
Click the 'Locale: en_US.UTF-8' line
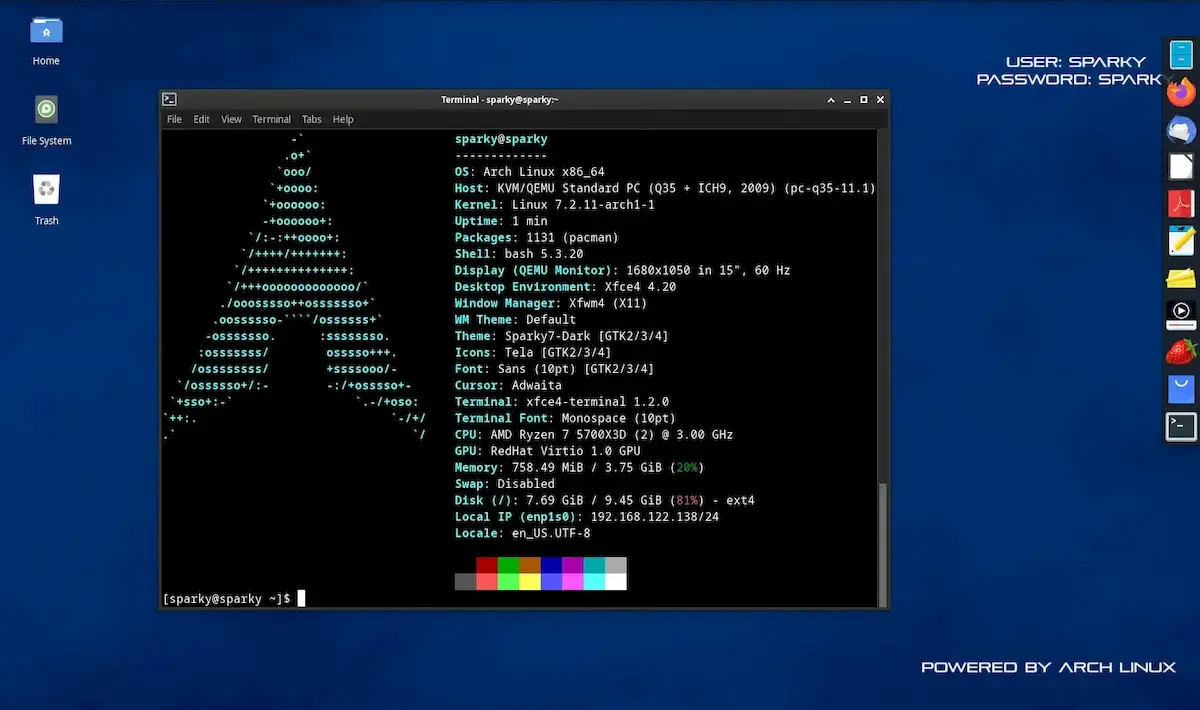pyautogui.click(x=523, y=533)
